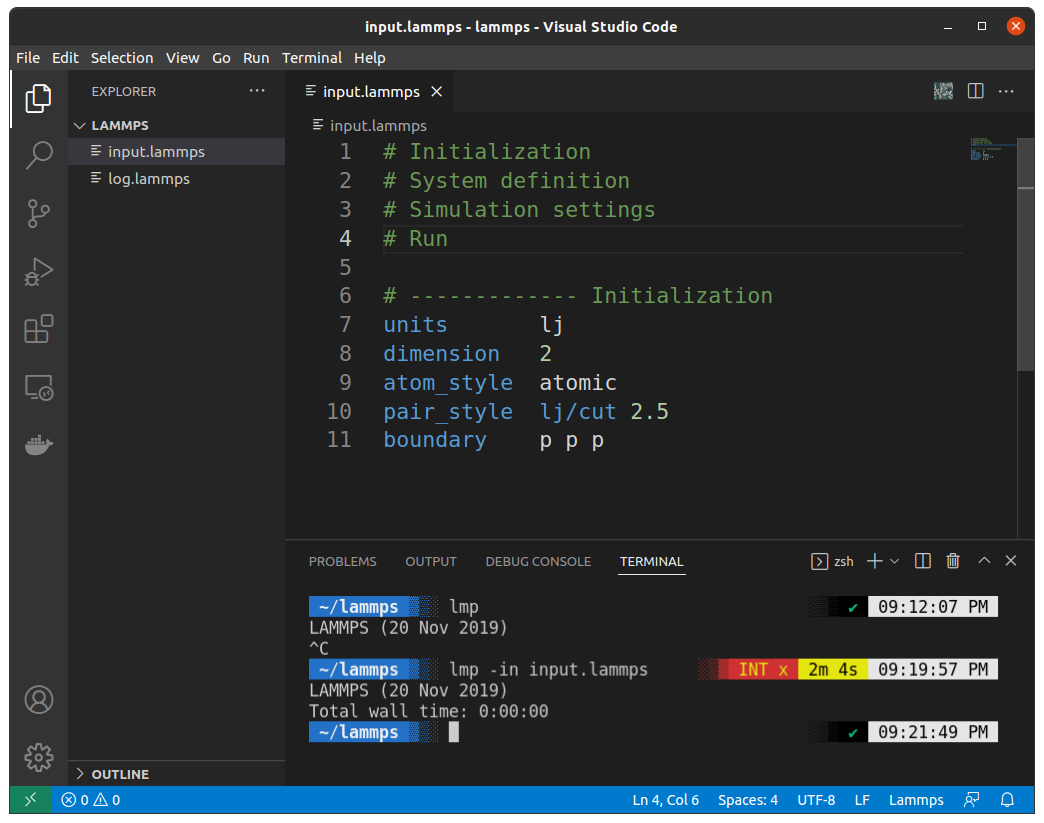Open the Selection menu

click(122, 58)
